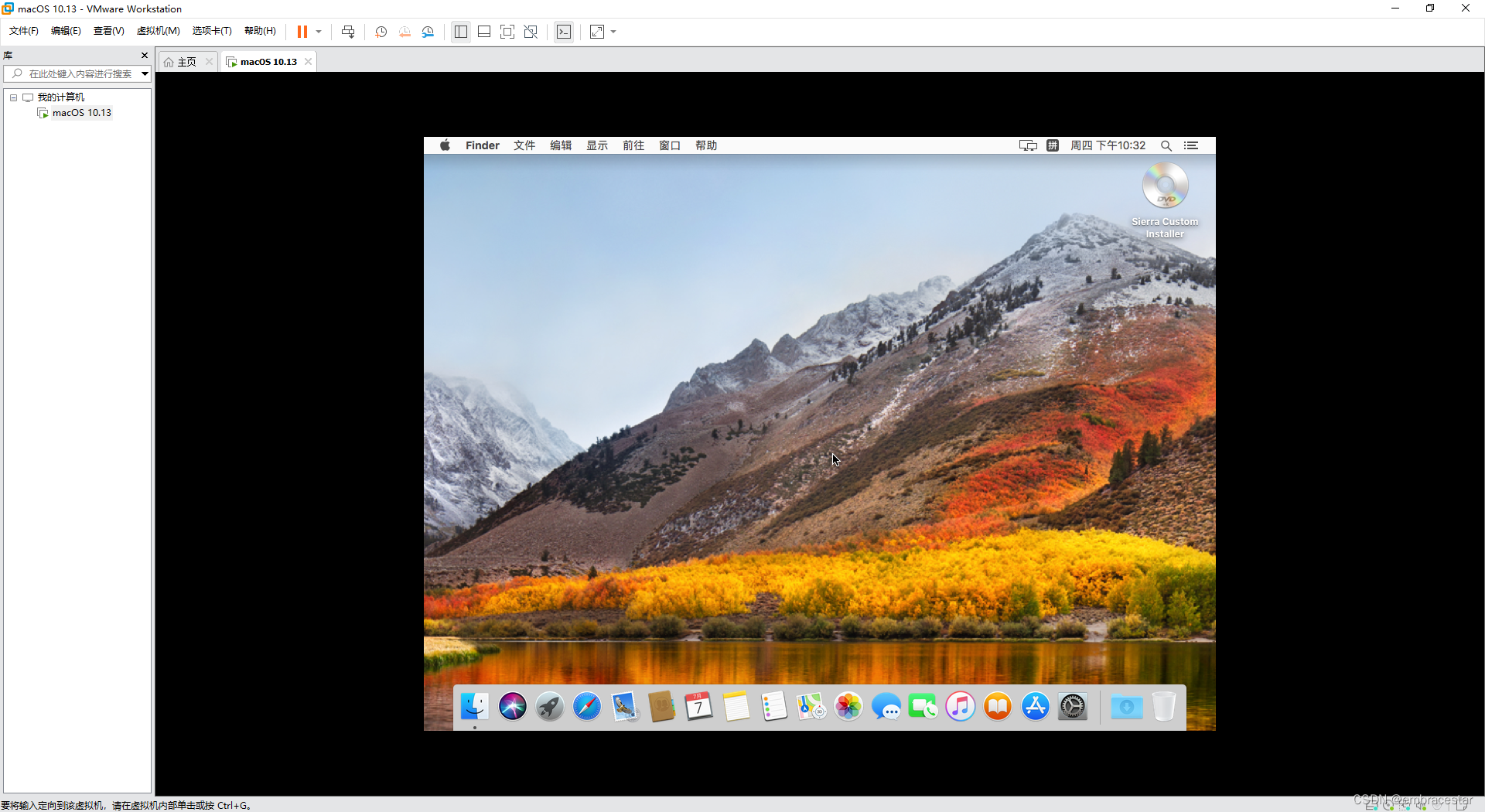Open the snapshot manager icon
The image size is (1485, 812).
pyautogui.click(x=428, y=32)
